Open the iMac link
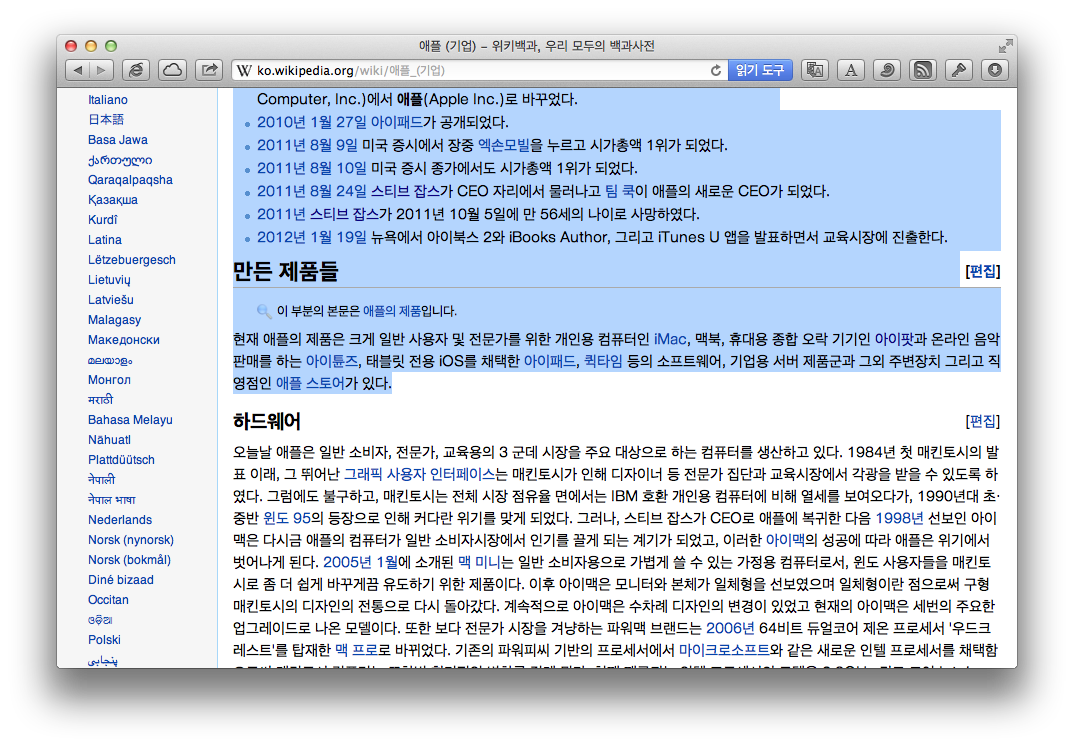 (x=670, y=339)
